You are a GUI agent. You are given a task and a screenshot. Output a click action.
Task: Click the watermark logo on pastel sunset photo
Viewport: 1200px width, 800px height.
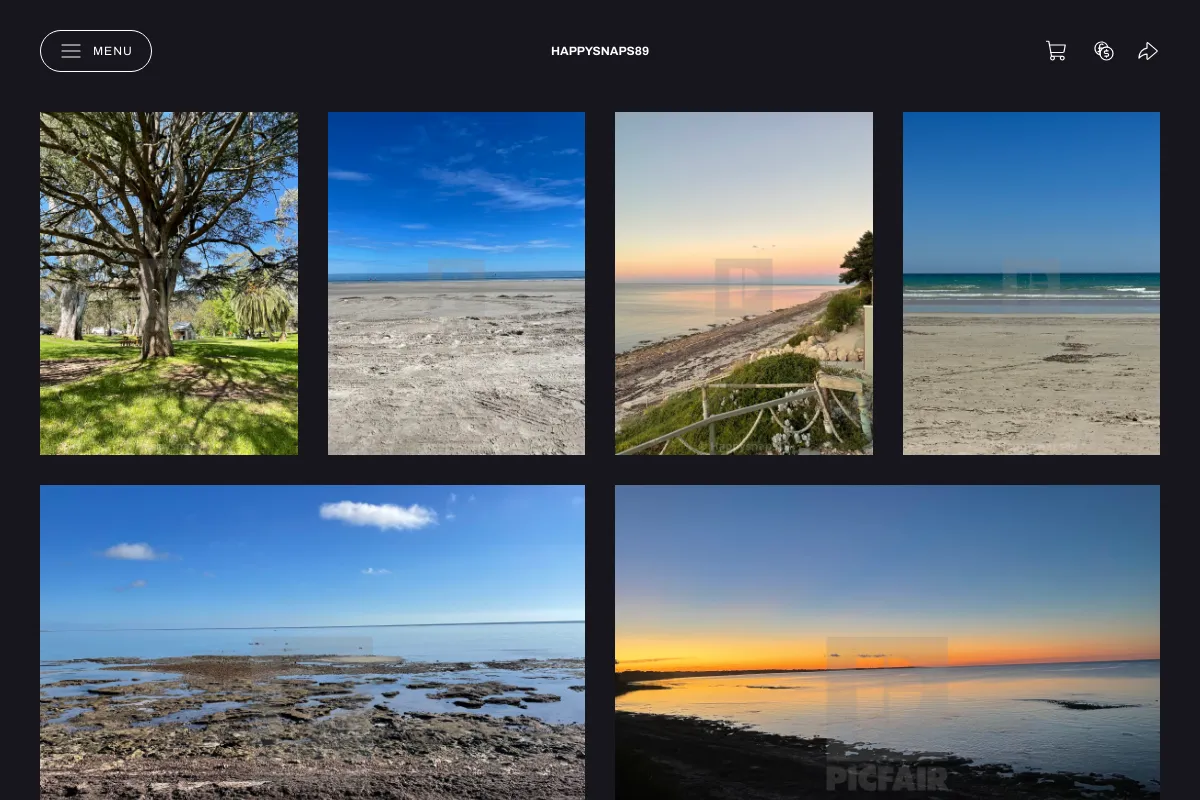click(744, 287)
